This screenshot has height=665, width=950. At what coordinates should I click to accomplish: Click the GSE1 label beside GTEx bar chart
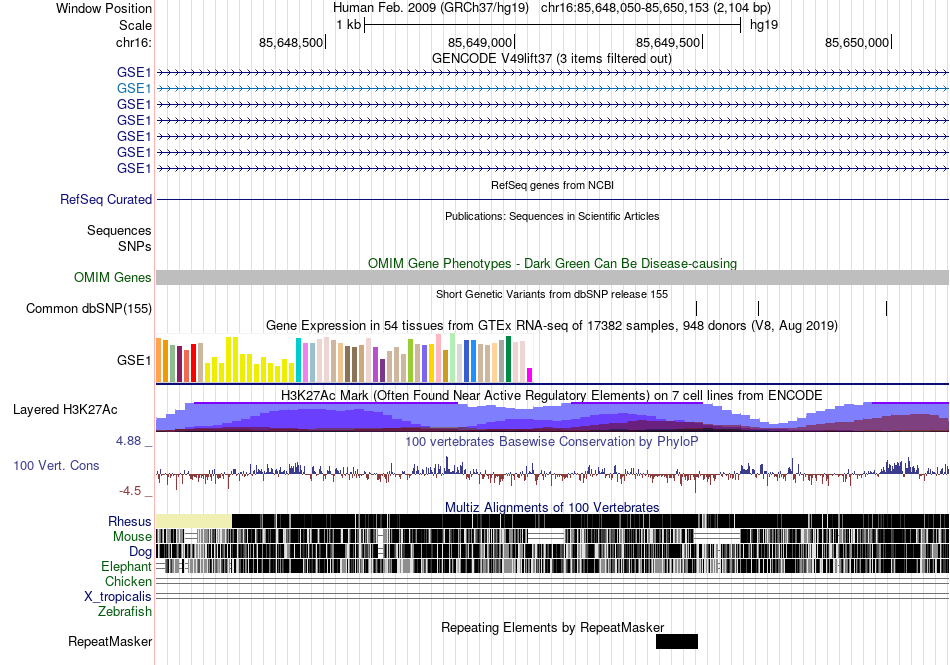point(134,360)
